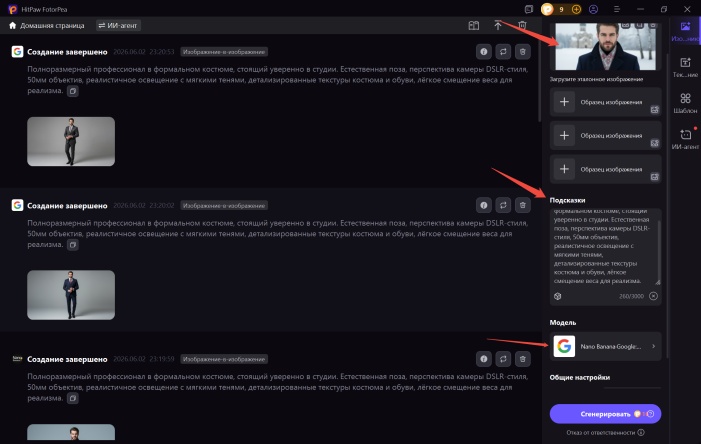Click inside the Подсказки prompt text box
The width and height of the screenshot is (701, 444).
604,247
